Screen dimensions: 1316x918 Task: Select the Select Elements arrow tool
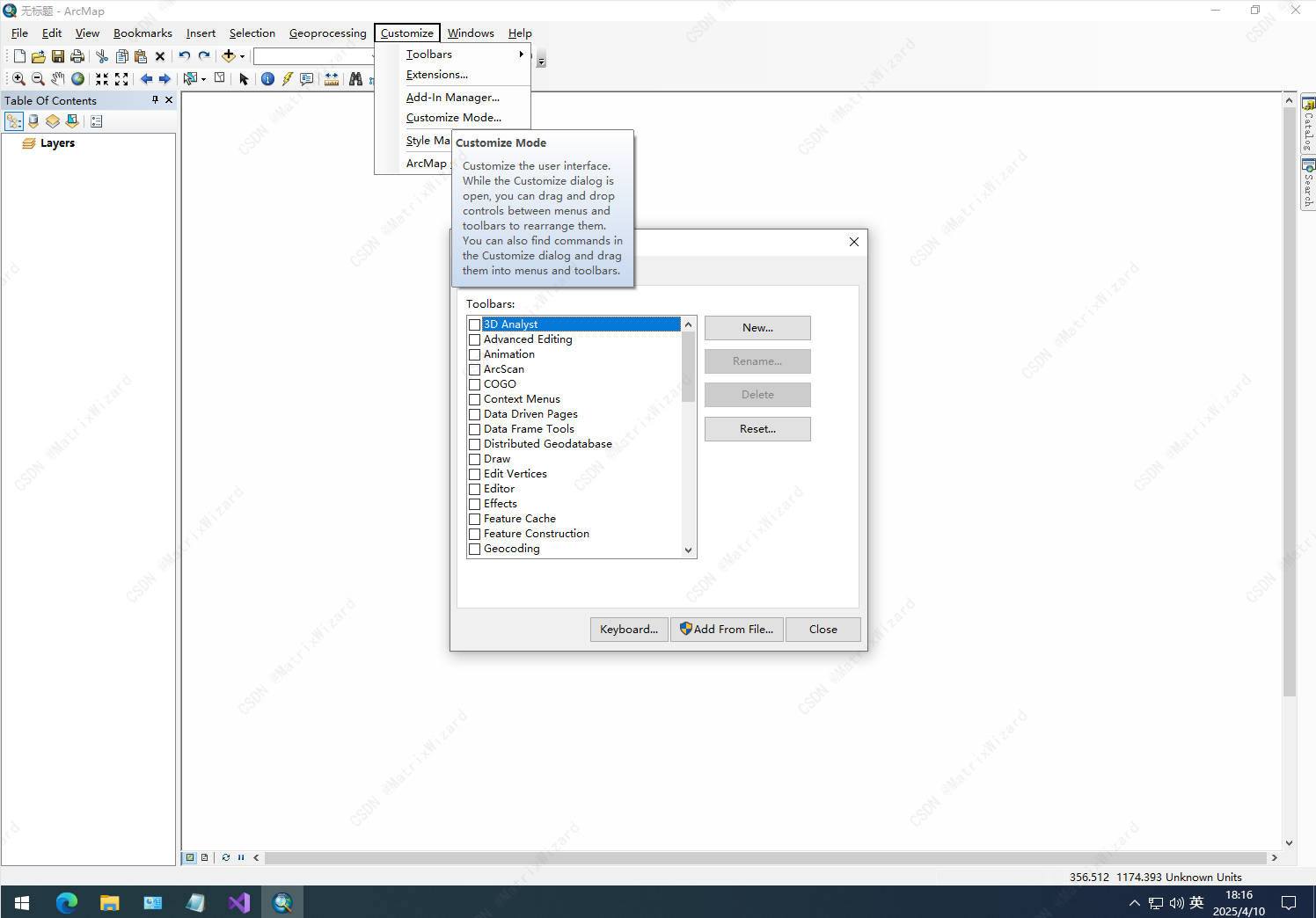(244, 79)
